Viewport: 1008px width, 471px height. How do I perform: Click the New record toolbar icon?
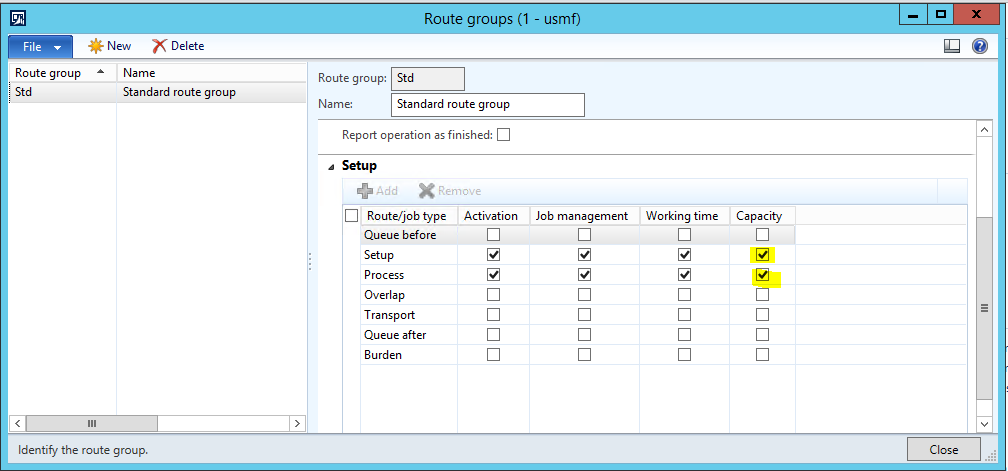[97, 46]
